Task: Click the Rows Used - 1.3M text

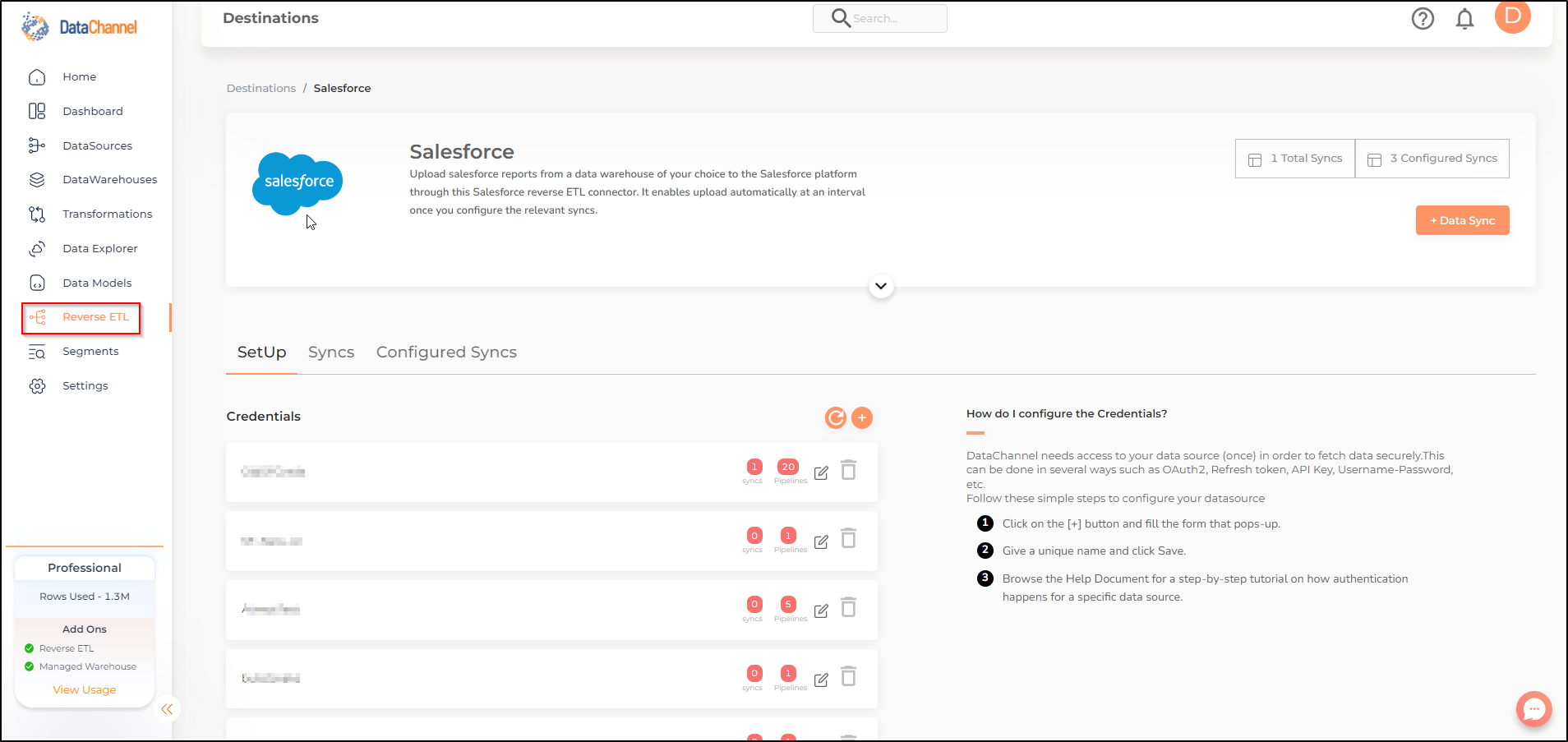Action: click(x=85, y=597)
